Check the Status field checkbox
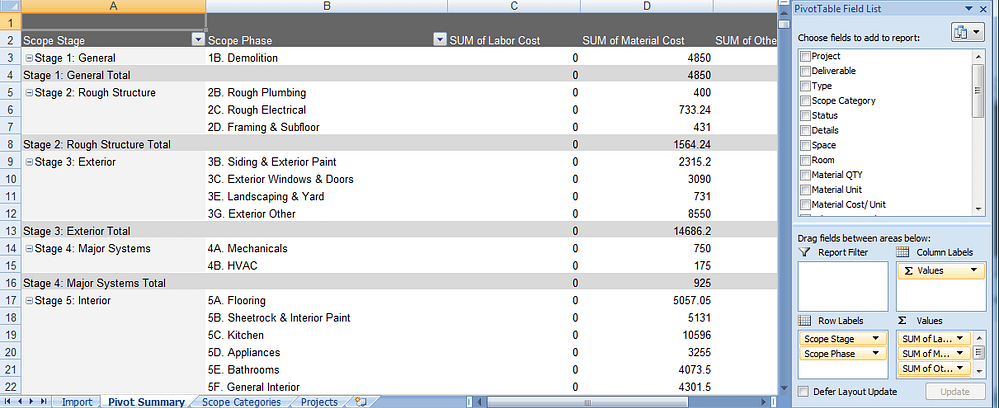999x408 pixels. click(805, 115)
